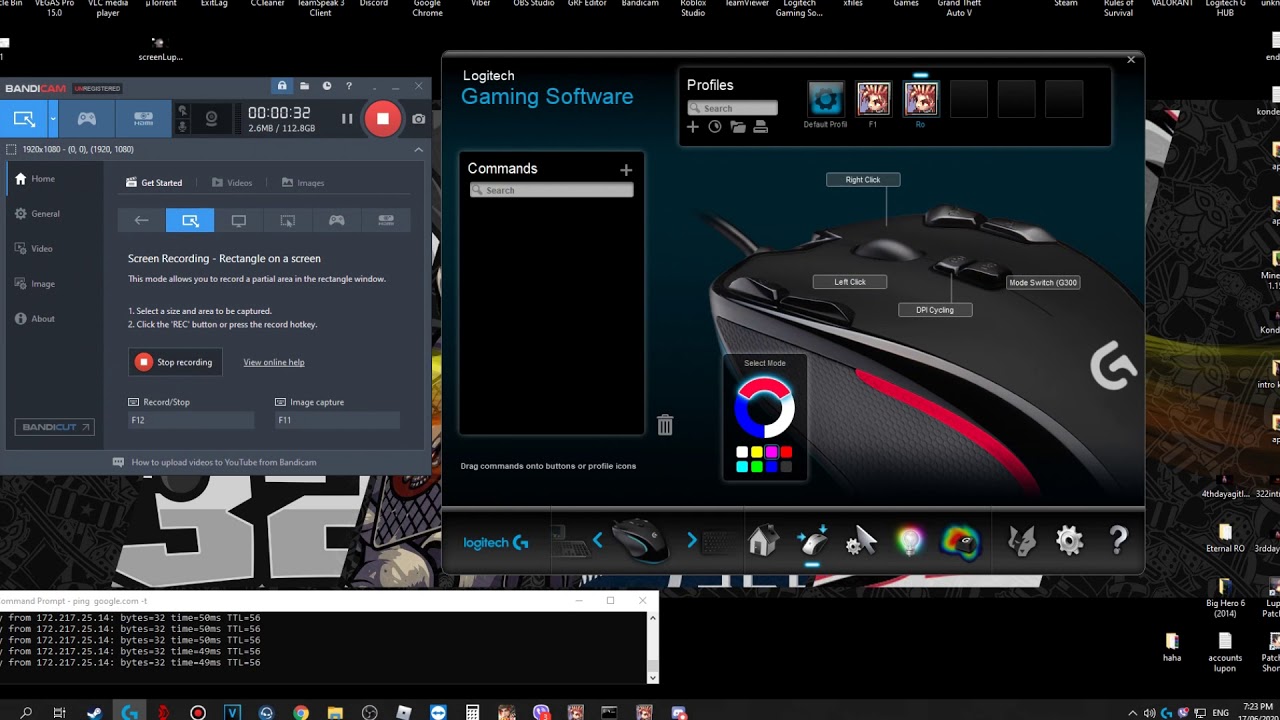1280x720 pixels.
Task: Open lighting settings light bulb icon
Action: [910, 541]
